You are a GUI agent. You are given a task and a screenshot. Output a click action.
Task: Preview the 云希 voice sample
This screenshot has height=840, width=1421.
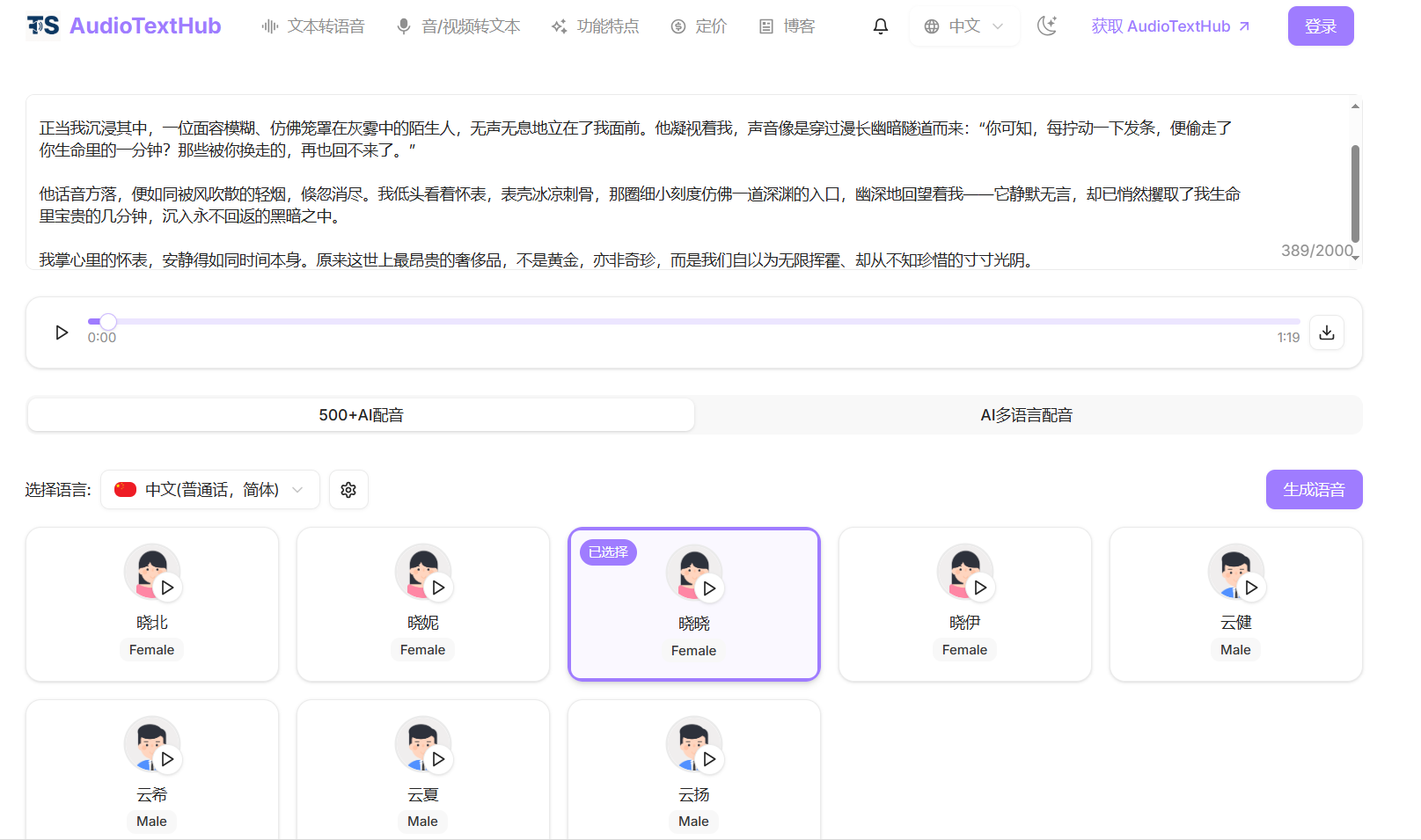[167, 759]
